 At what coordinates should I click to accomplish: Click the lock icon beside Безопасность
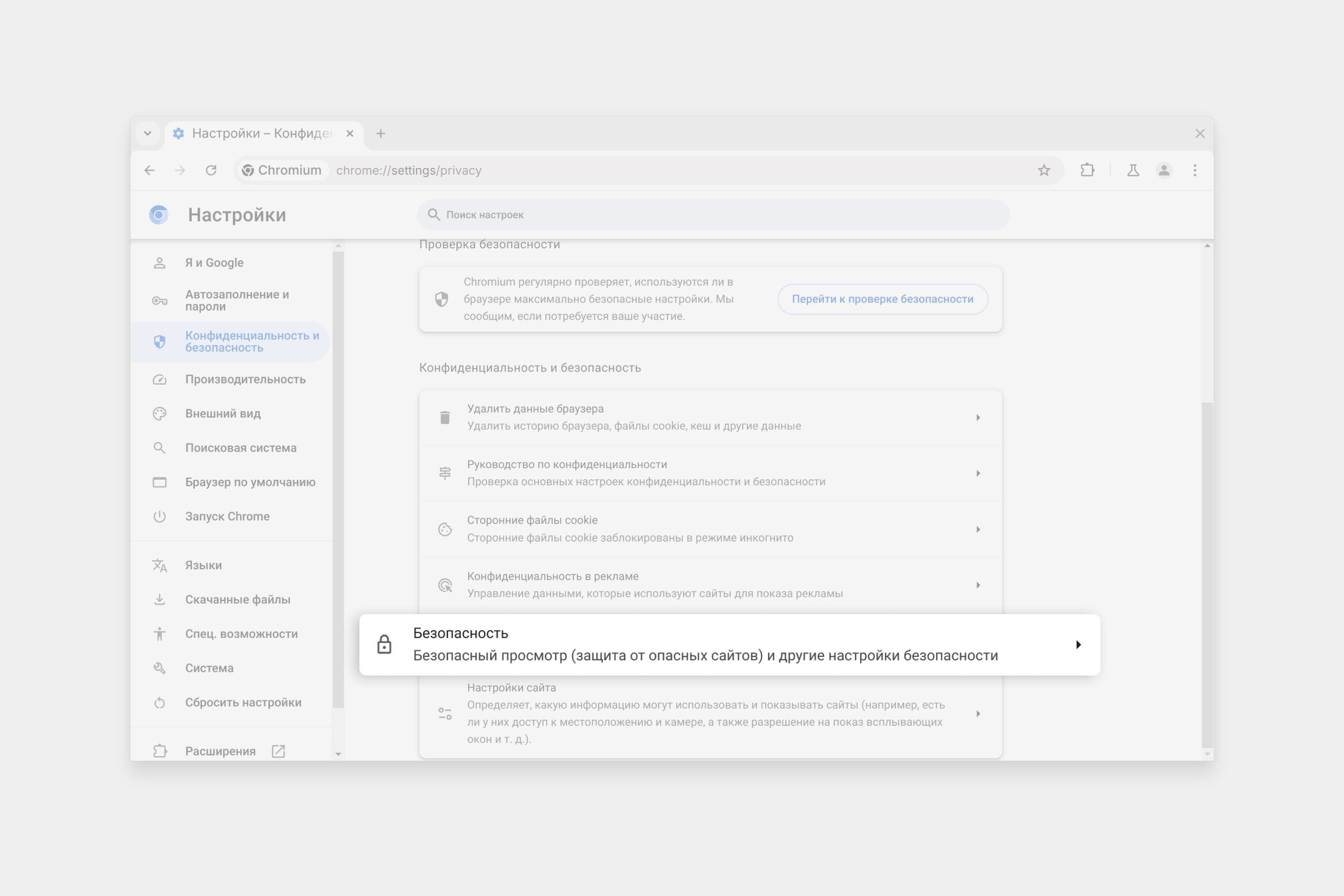[x=384, y=645]
